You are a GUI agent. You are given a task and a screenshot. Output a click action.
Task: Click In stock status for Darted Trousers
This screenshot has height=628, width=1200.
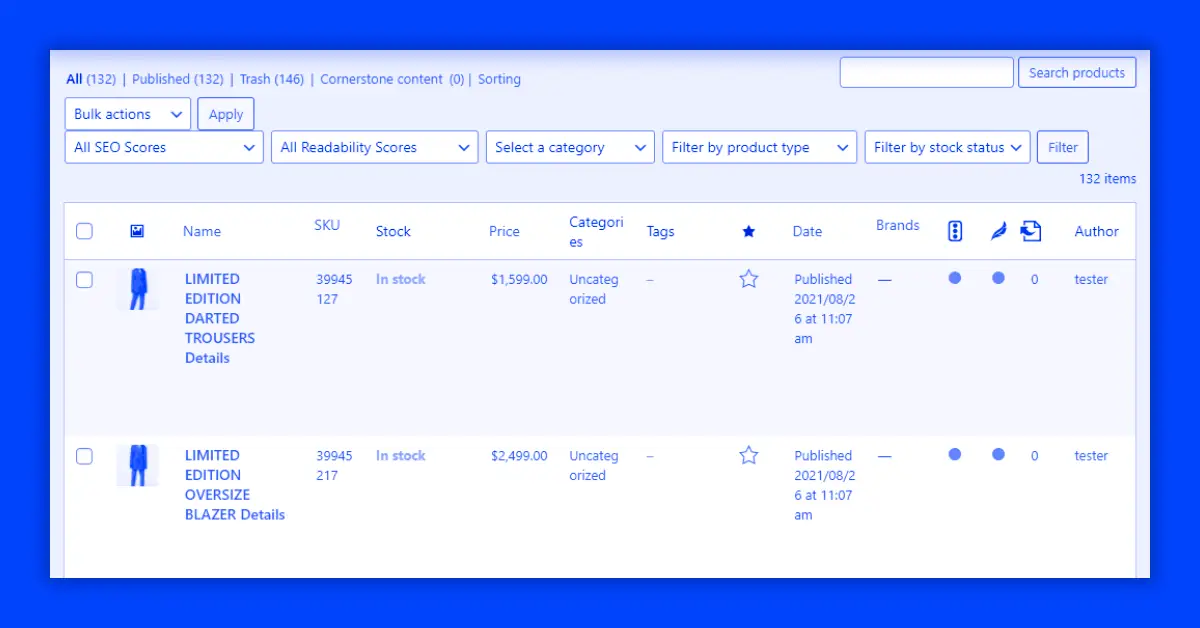(401, 279)
